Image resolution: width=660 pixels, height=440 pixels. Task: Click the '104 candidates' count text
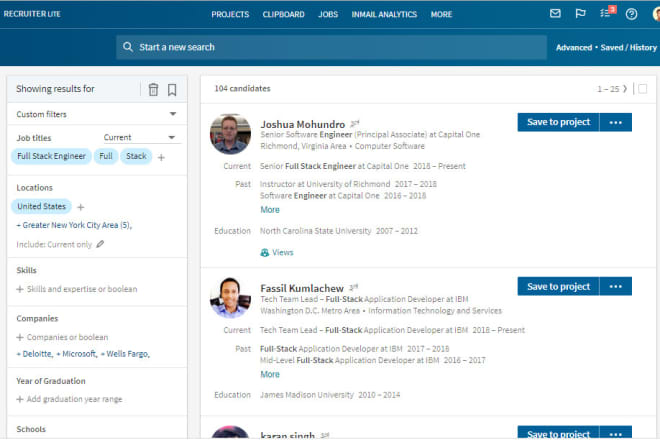pyautogui.click(x=242, y=88)
